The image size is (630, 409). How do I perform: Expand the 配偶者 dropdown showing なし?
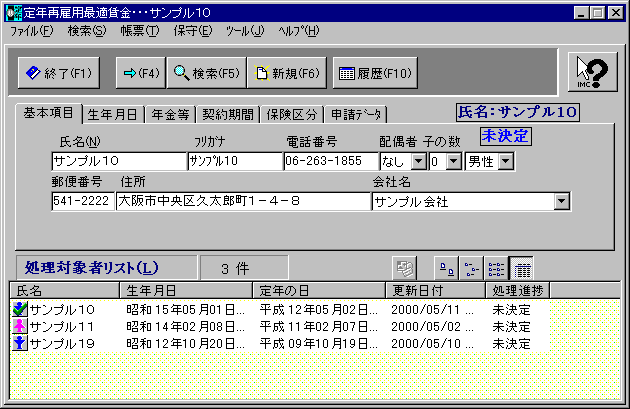pos(419,162)
